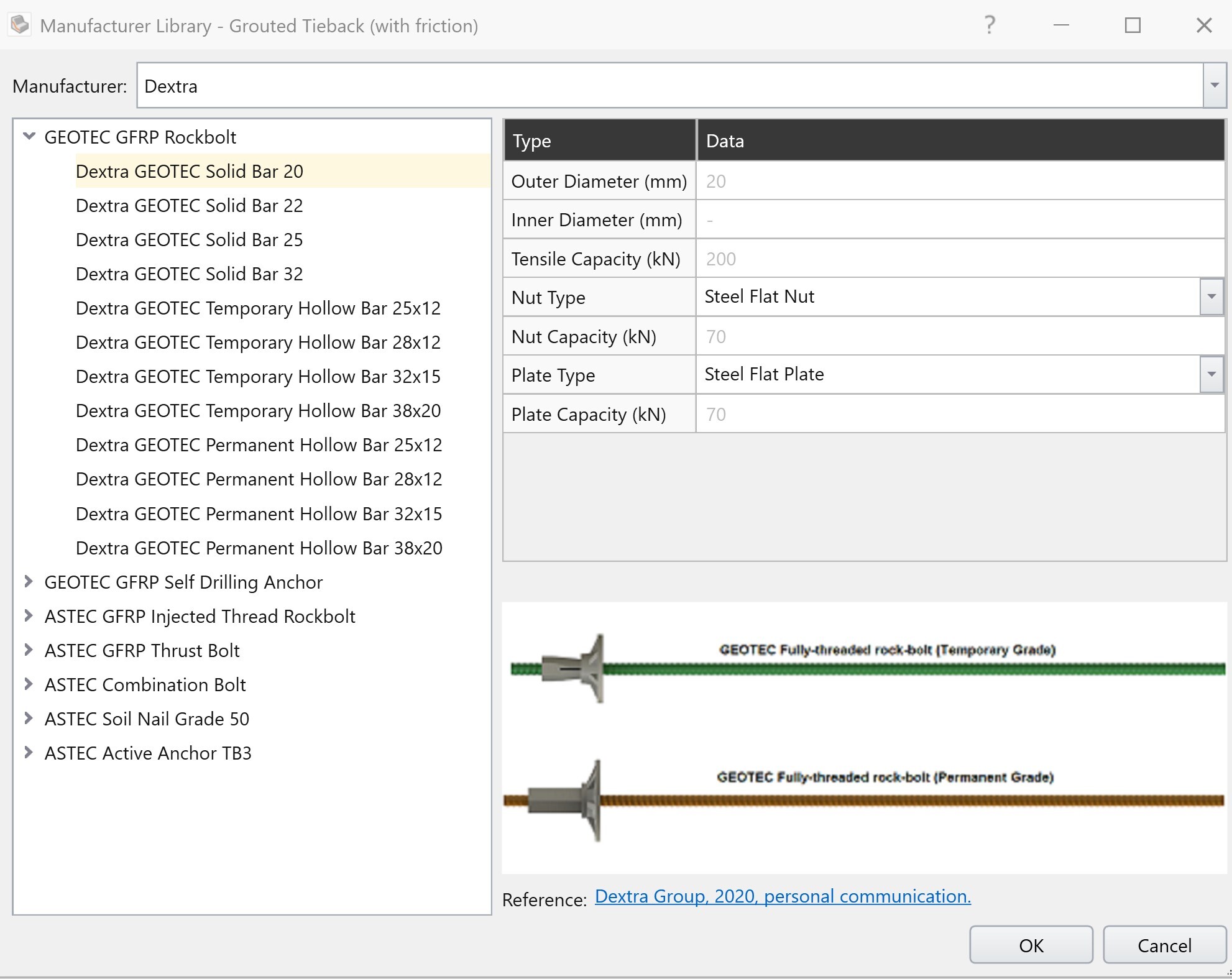Click the Nut Capacity value field

coord(960,336)
